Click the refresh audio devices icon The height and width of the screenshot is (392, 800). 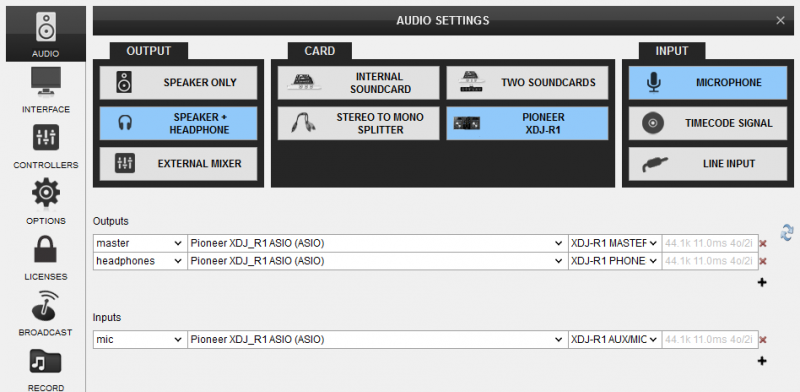pos(787,232)
